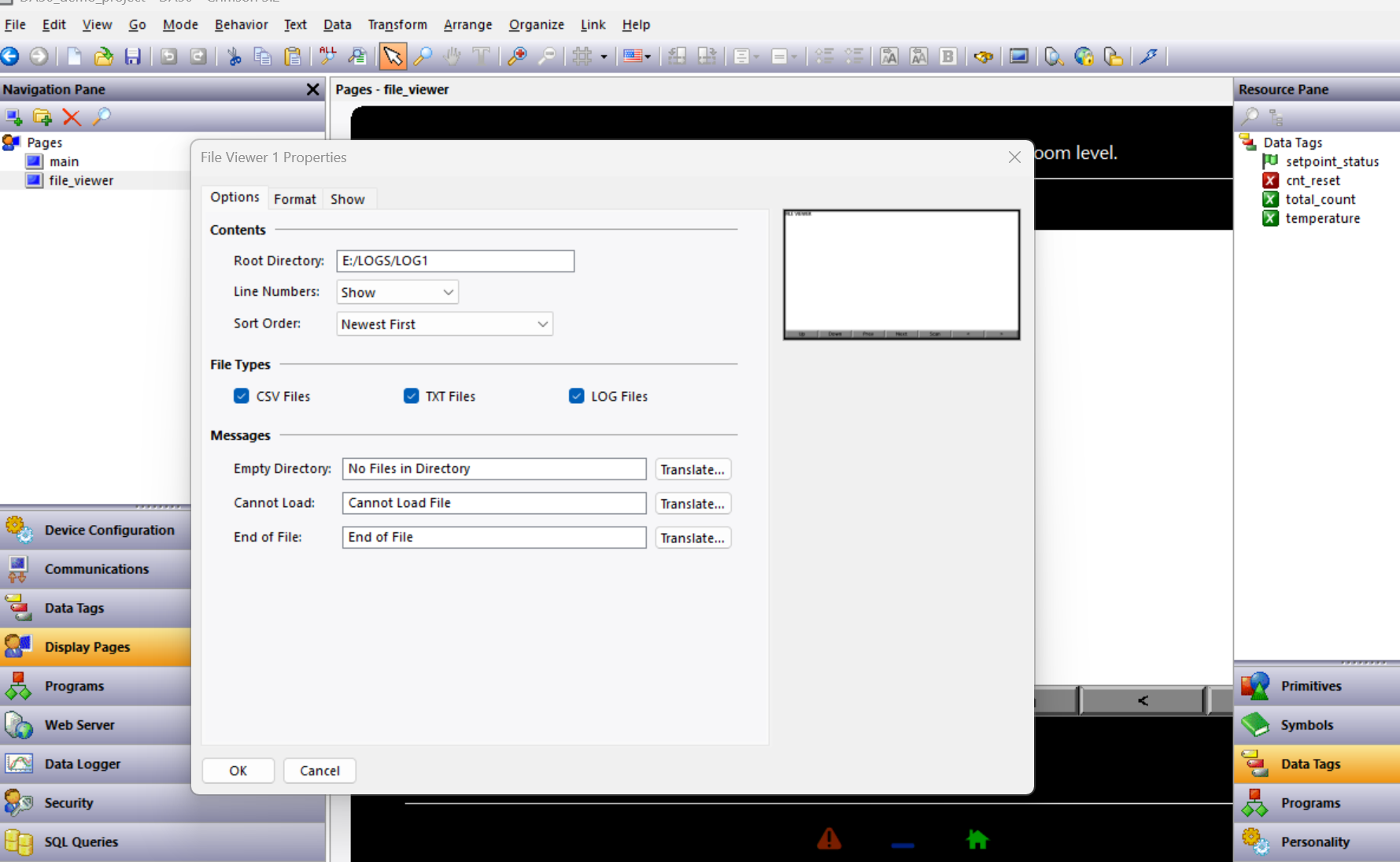1400x862 pixels.
Task: Uncheck the CSV Files checkbox
Action: (x=242, y=396)
